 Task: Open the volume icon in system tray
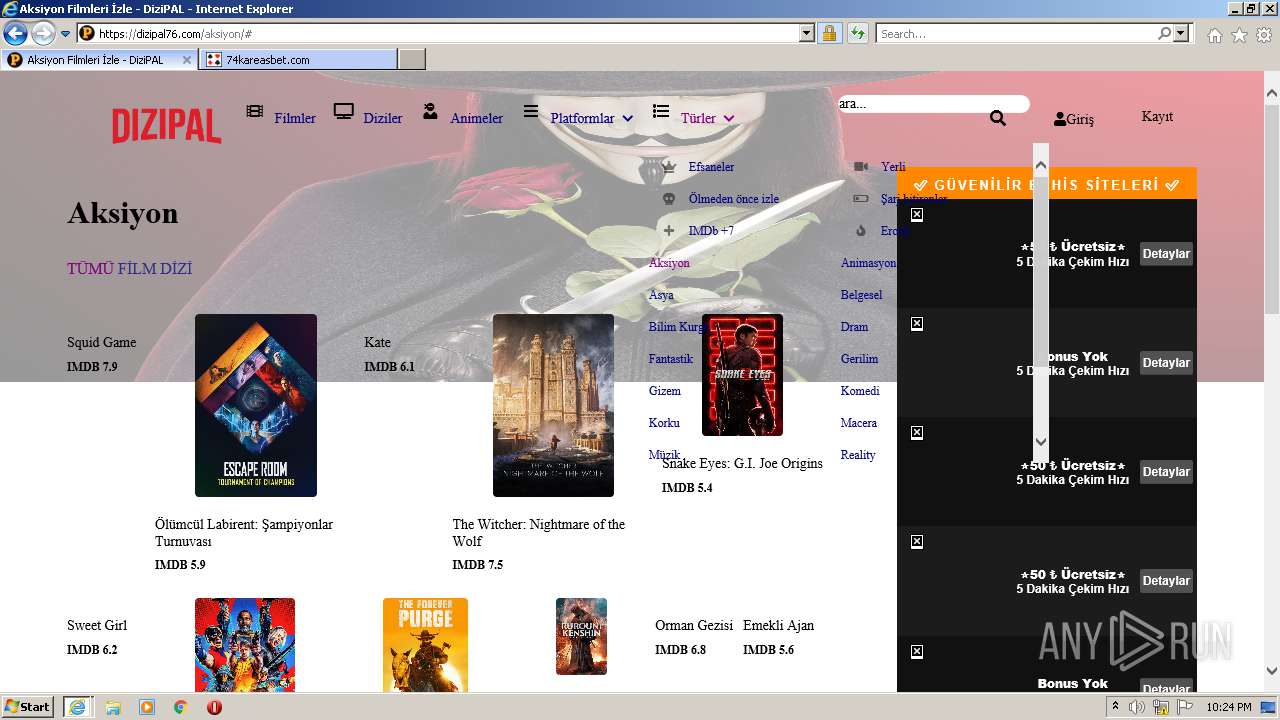pos(1137,707)
